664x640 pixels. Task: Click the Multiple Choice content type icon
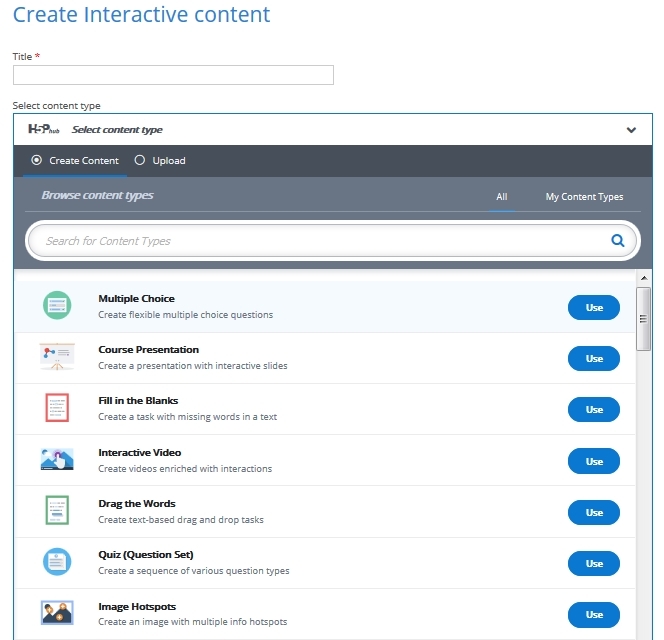(57, 306)
